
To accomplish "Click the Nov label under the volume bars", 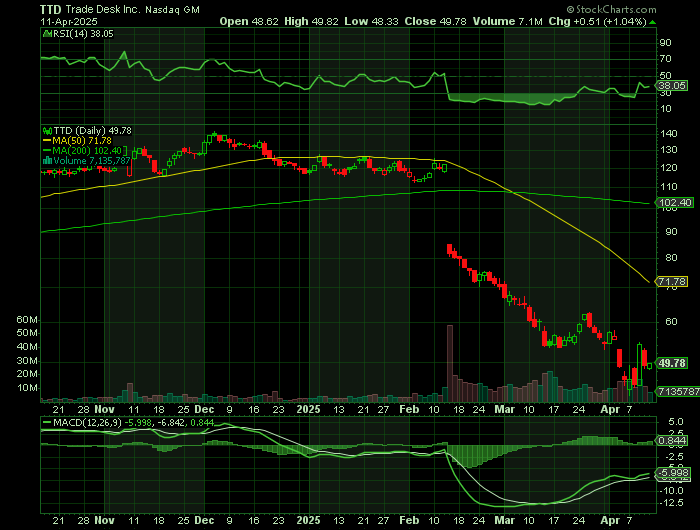I will 104,409.
